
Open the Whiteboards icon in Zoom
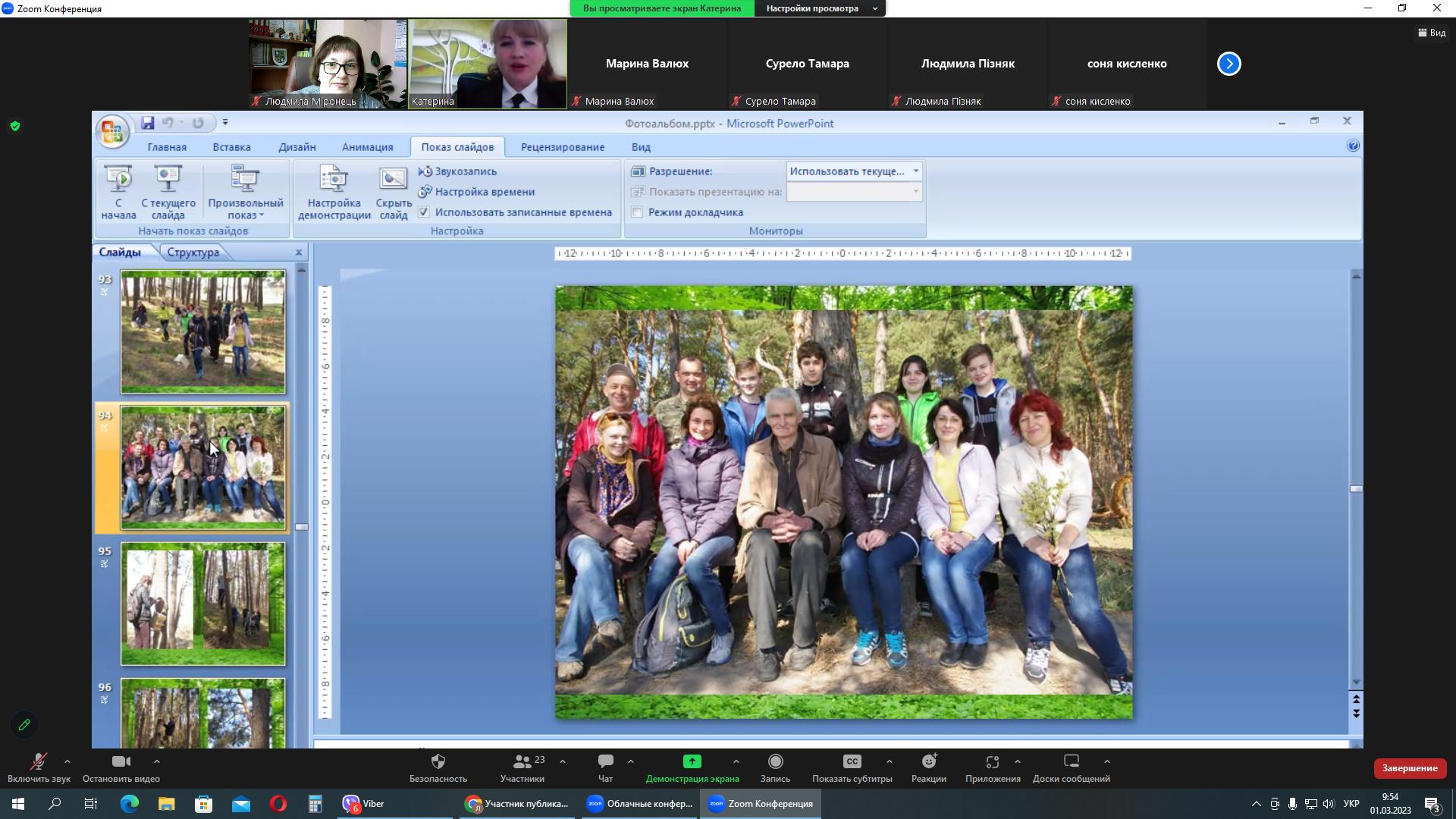pyautogui.click(x=1071, y=761)
